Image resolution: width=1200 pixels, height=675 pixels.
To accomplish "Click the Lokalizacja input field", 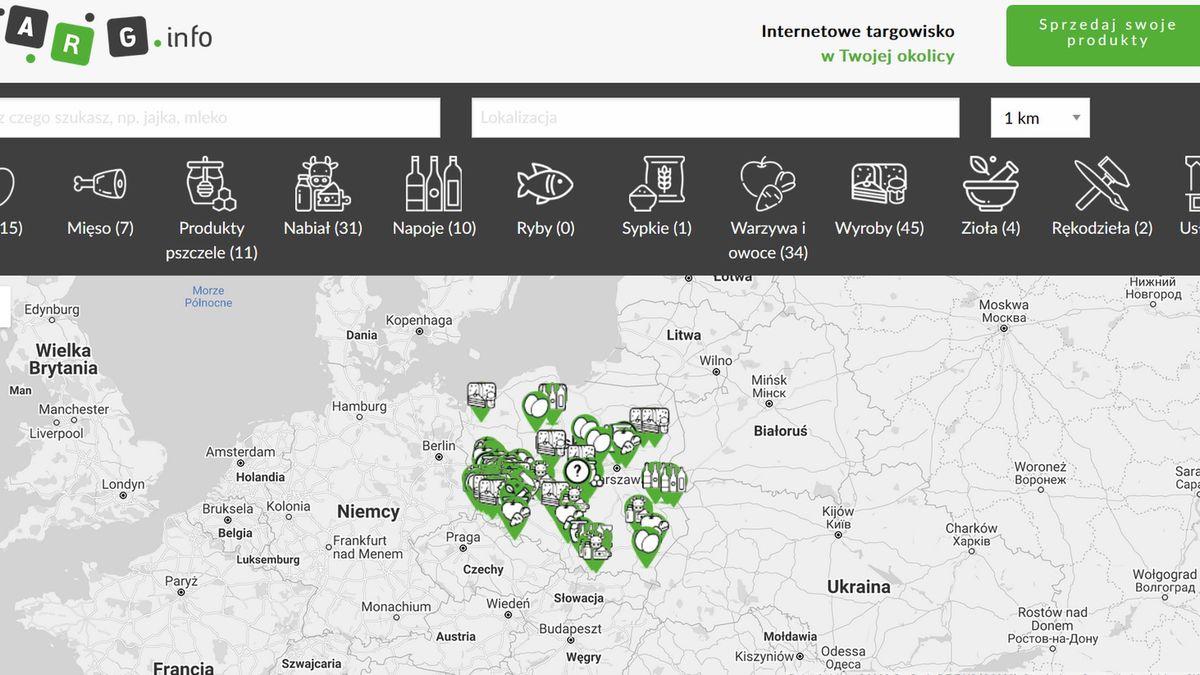I will pyautogui.click(x=715, y=117).
